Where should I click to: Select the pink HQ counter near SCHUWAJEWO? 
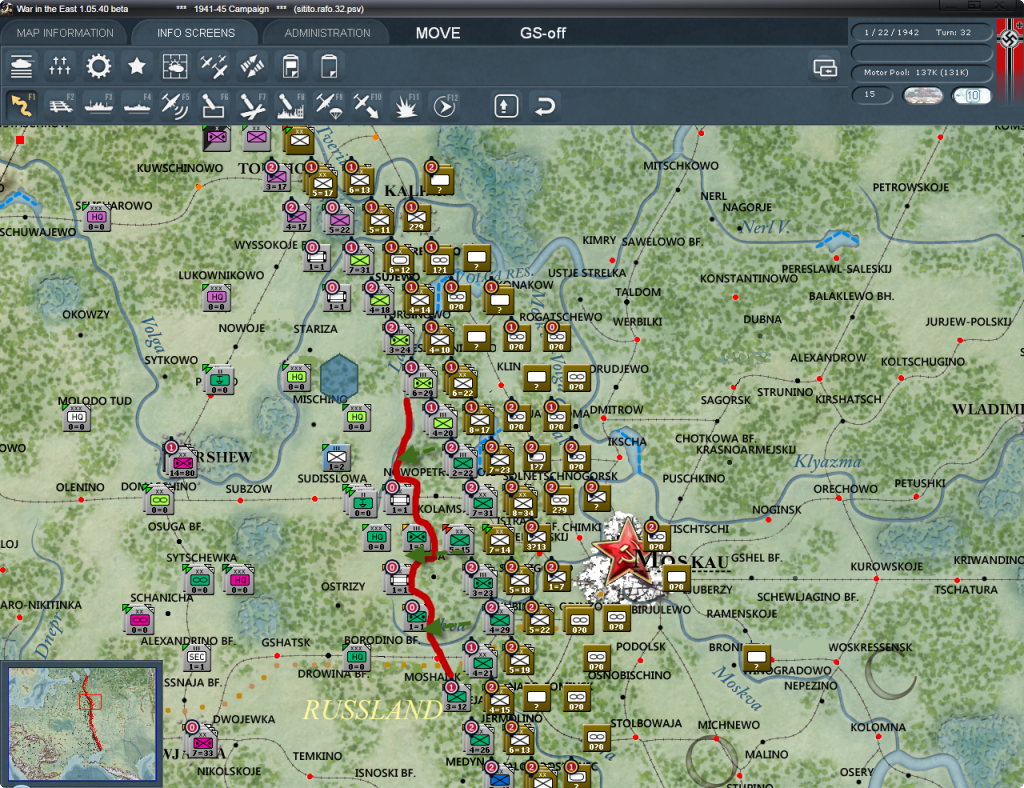96,217
